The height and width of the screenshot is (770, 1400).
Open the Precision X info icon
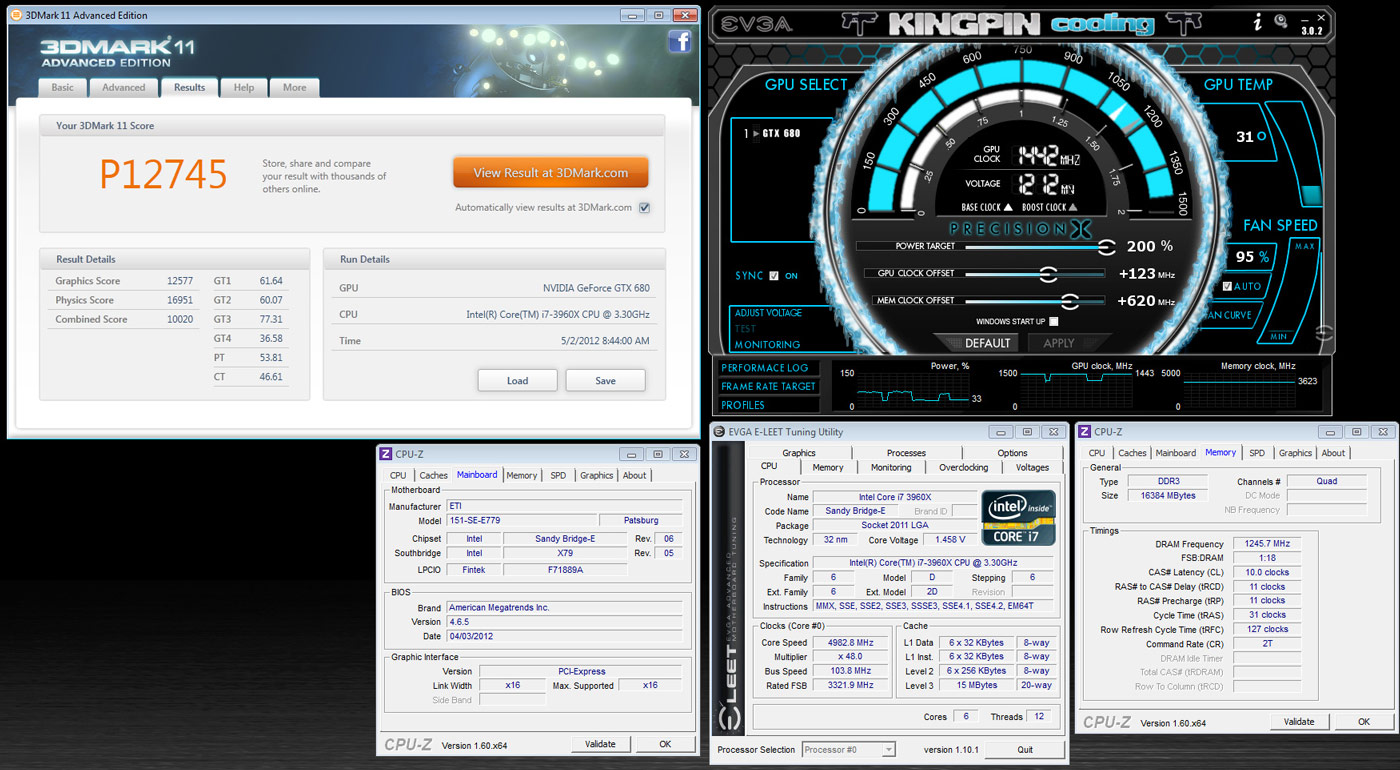pyautogui.click(x=1258, y=22)
